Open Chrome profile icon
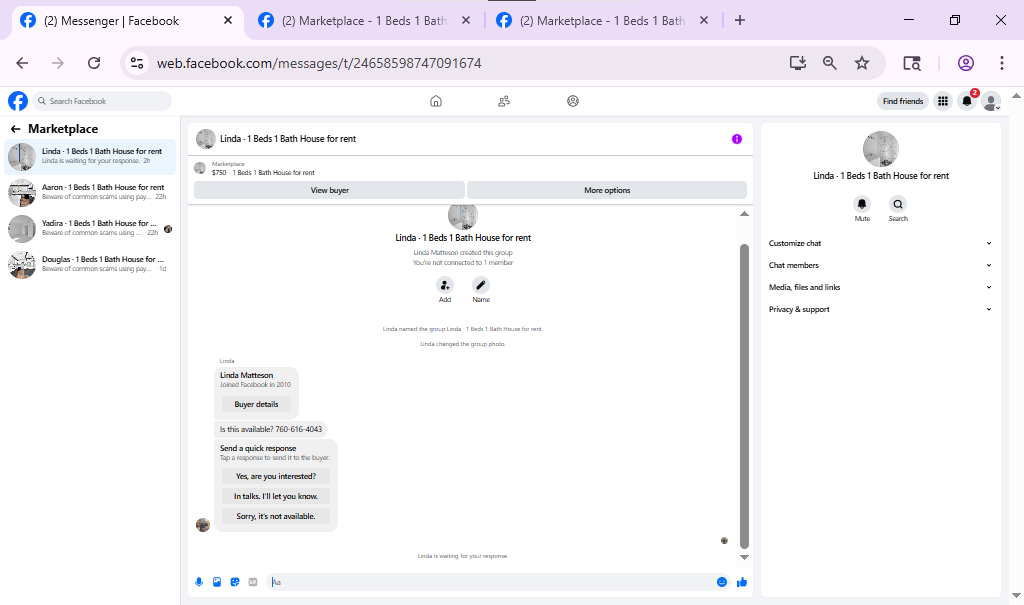This screenshot has width=1024, height=605. pos(966,63)
